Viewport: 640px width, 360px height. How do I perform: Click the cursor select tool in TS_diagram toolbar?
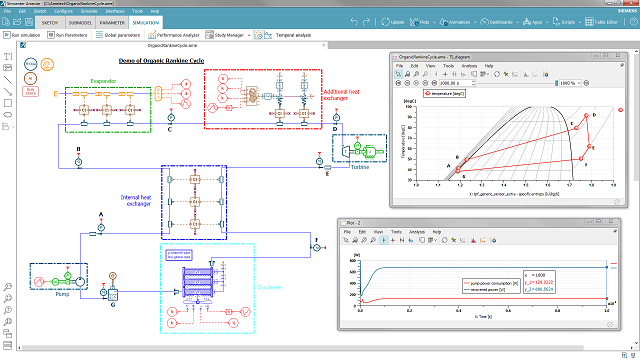(398, 74)
